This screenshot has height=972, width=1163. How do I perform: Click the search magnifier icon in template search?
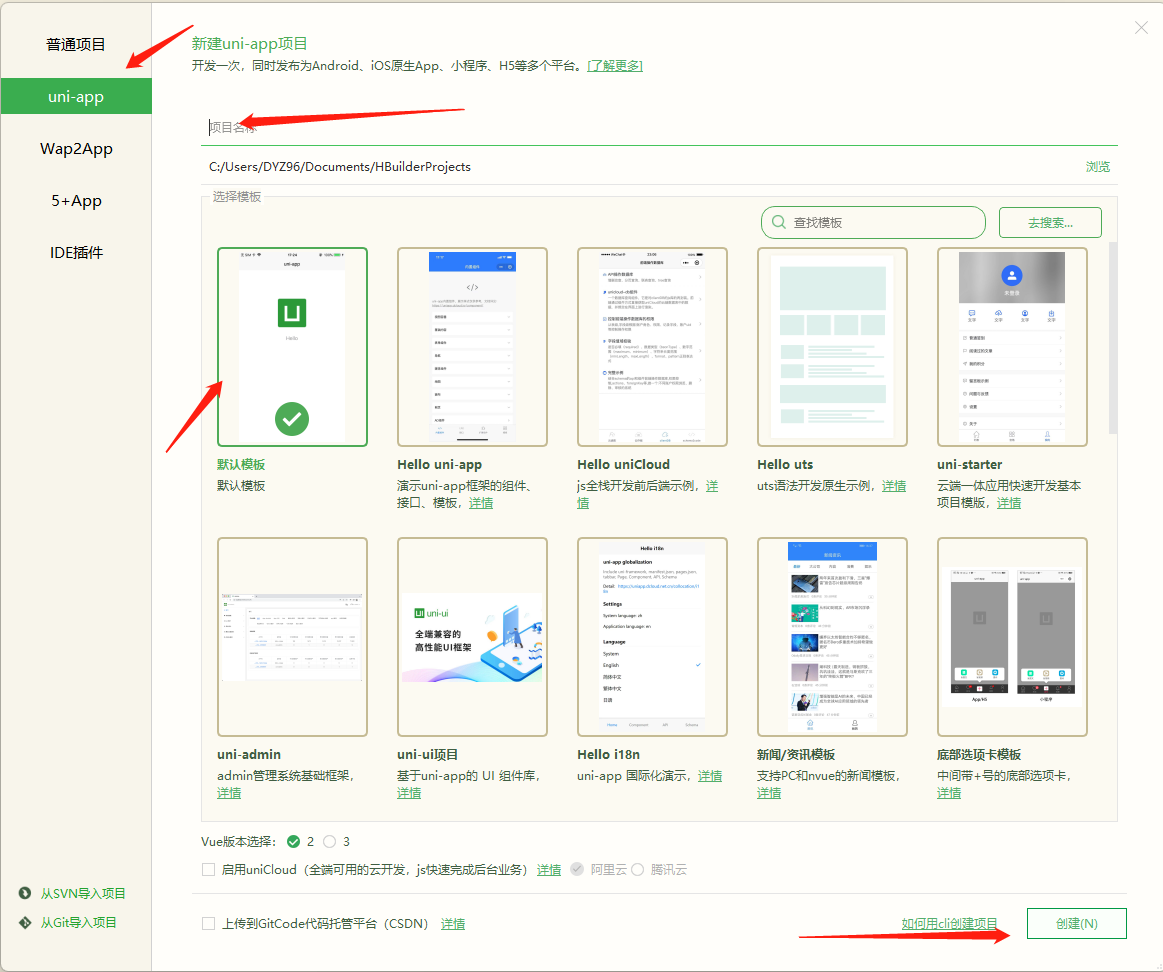[x=779, y=222]
